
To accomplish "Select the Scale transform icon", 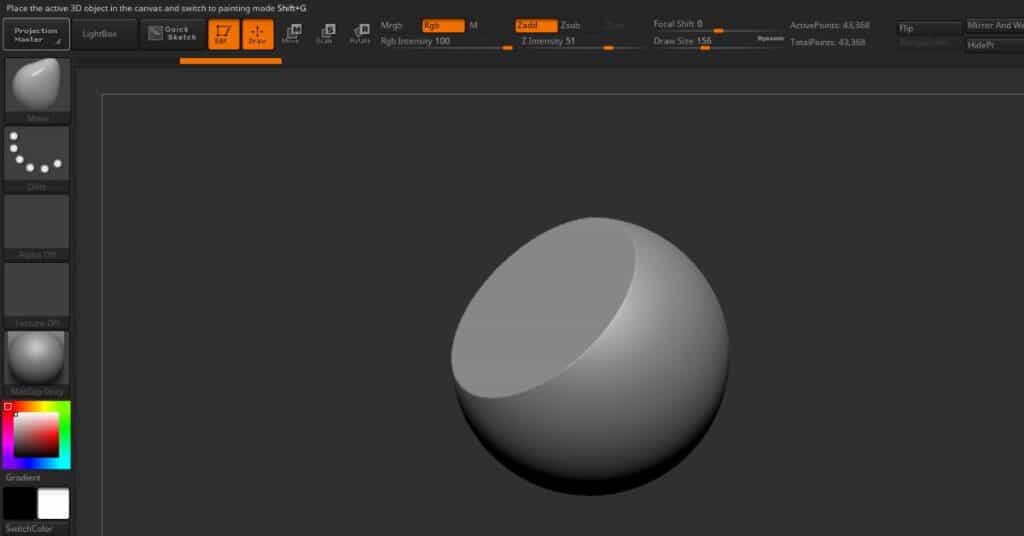I will coord(325,34).
